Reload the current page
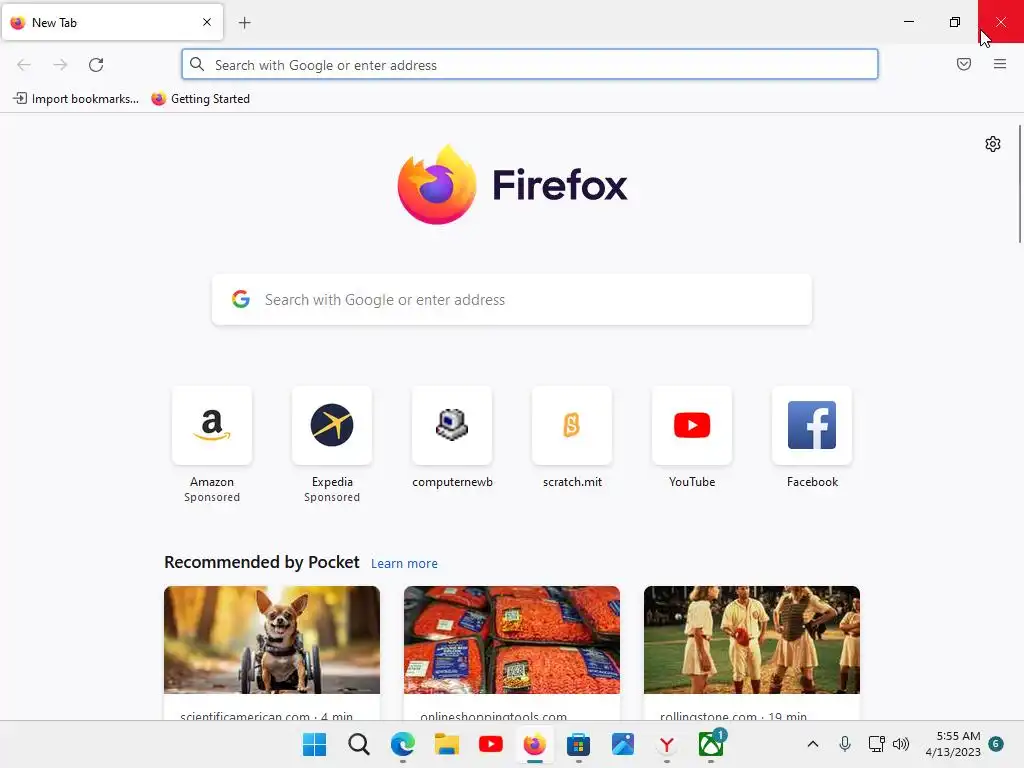 (x=96, y=65)
